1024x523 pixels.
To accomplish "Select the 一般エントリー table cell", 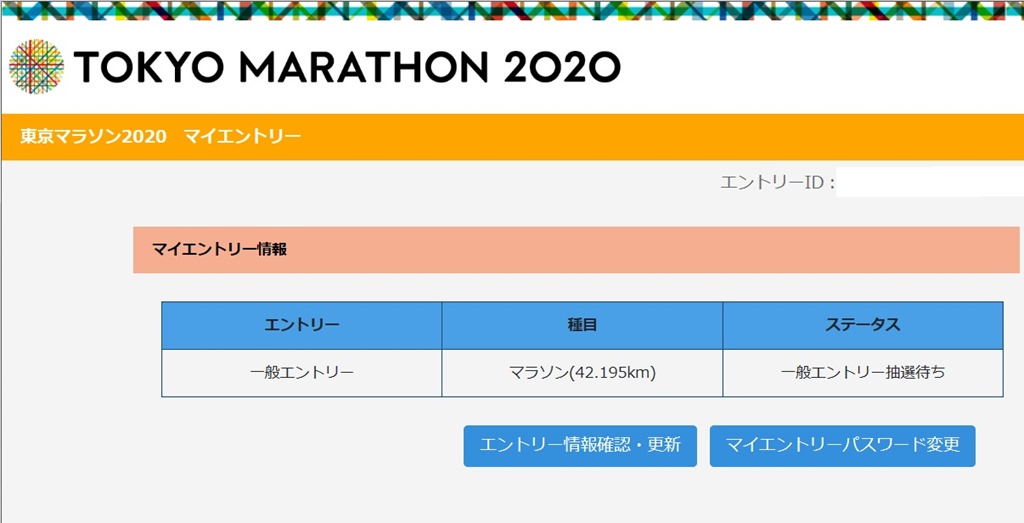I will click(x=302, y=373).
